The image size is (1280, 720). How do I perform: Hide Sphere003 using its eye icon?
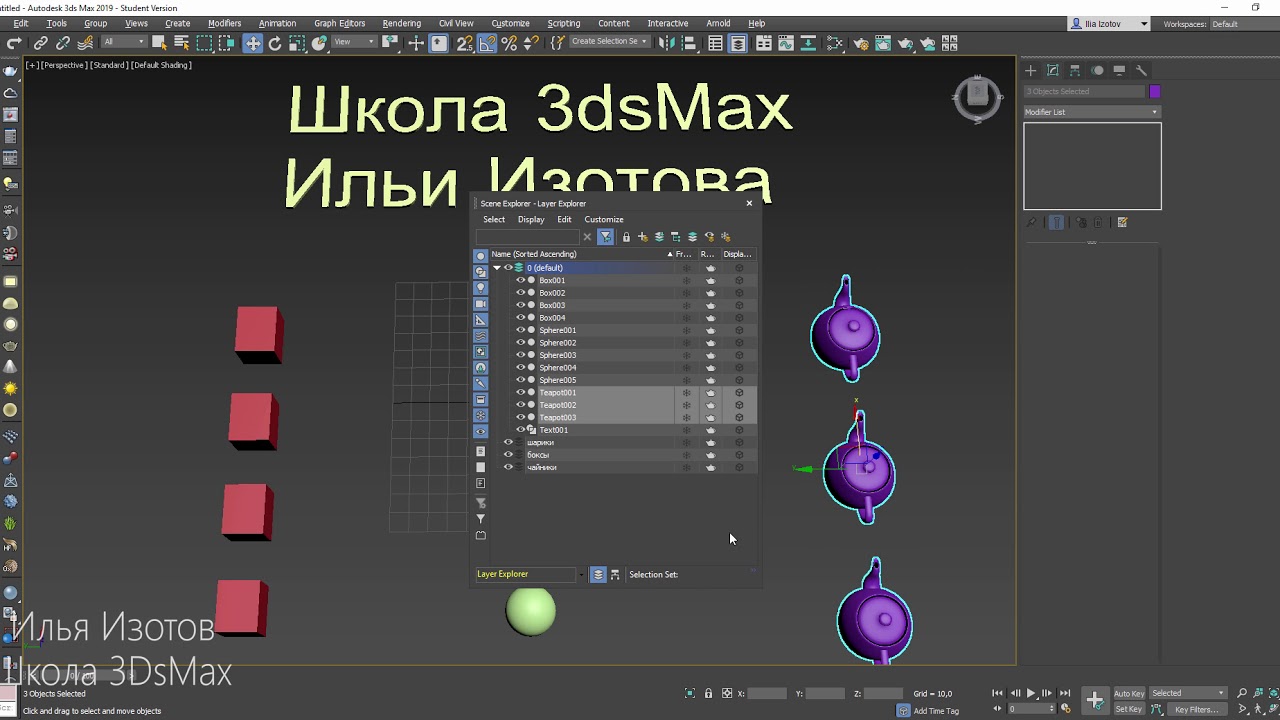click(520, 355)
